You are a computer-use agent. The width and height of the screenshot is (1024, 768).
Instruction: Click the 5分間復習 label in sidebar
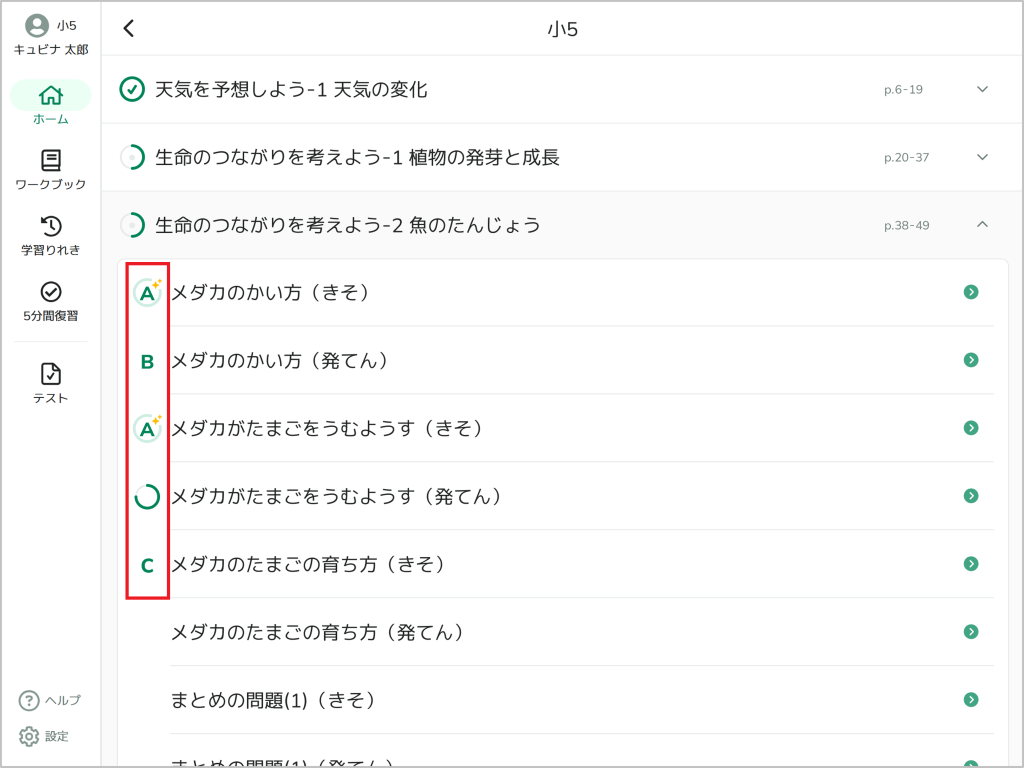[51, 316]
